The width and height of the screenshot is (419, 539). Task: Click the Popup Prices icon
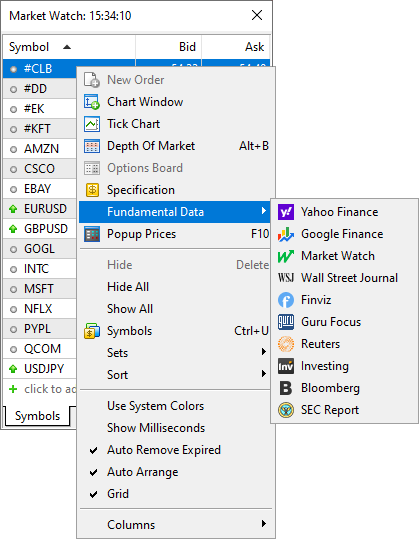pyautogui.click(x=92, y=234)
